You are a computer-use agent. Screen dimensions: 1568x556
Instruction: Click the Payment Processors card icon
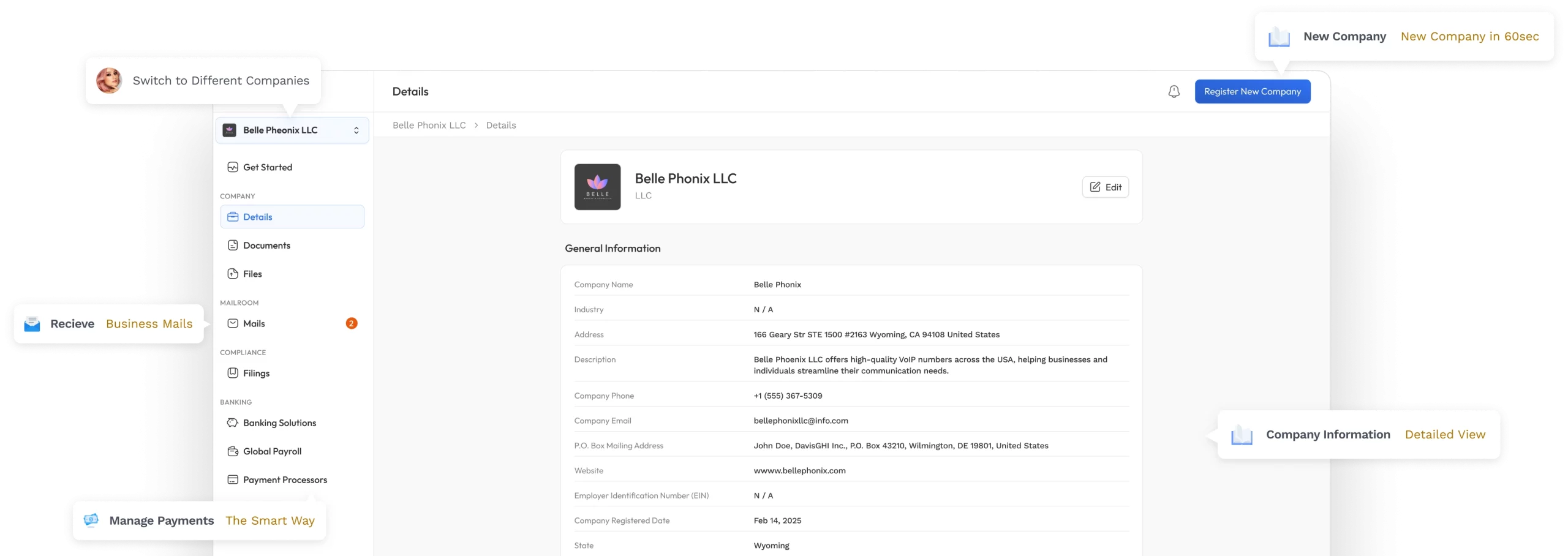pos(233,479)
